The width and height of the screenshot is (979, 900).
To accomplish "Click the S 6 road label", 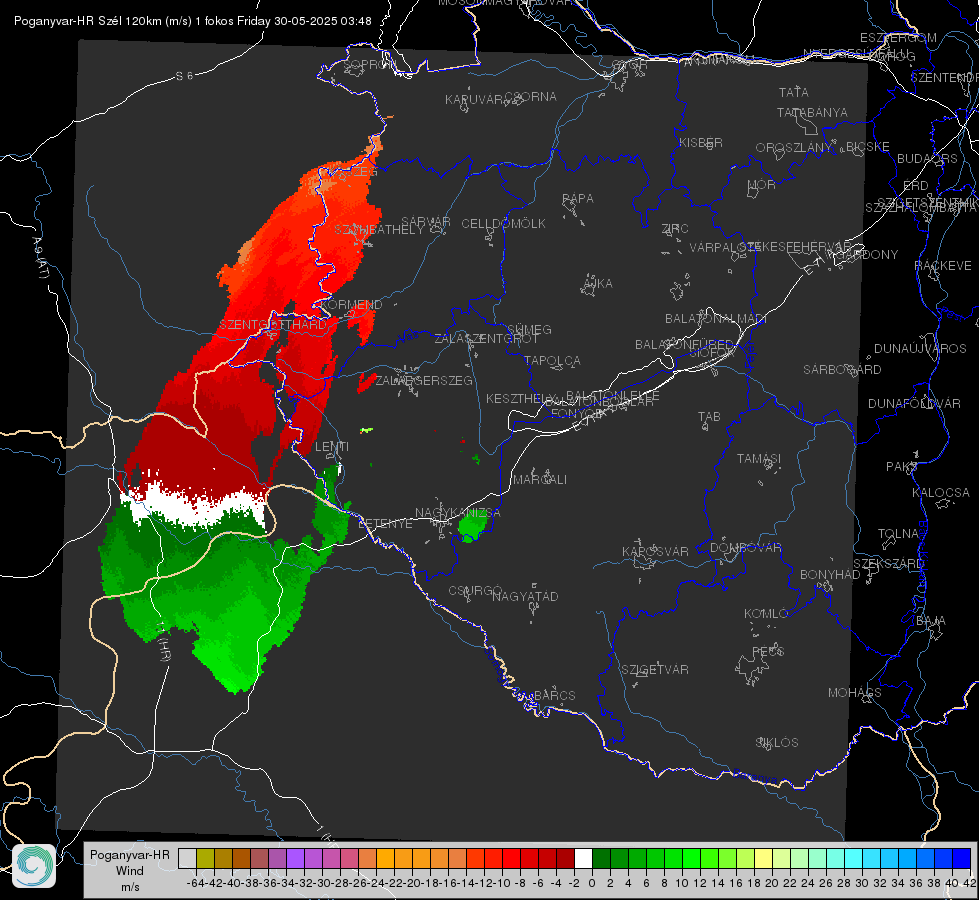I will (184, 76).
